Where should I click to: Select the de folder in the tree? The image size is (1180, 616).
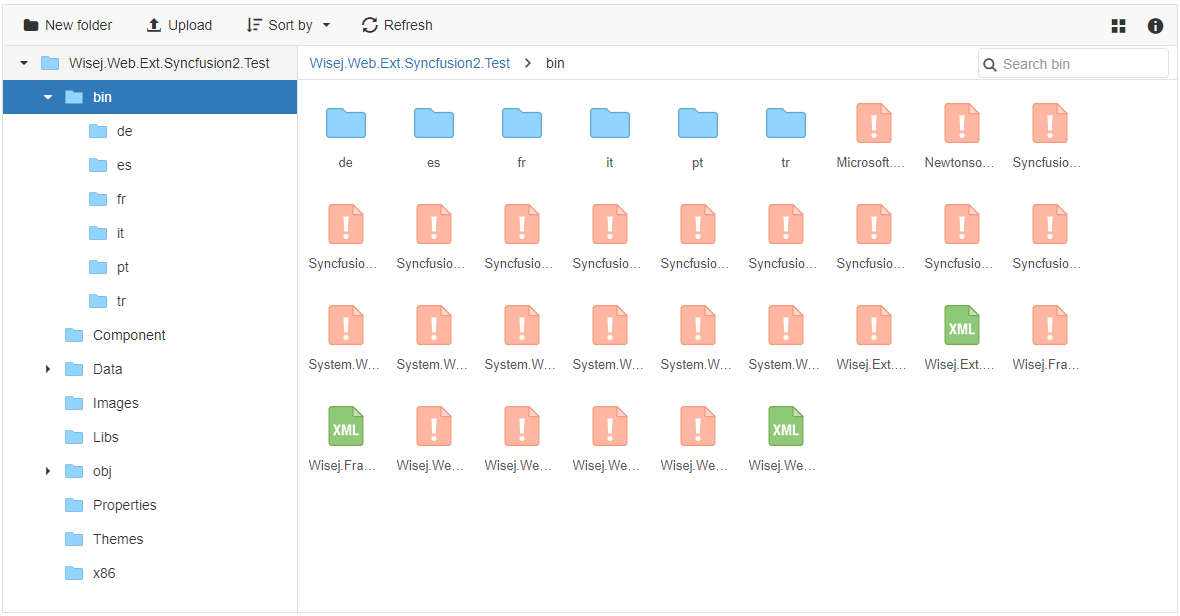(x=150, y=131)
